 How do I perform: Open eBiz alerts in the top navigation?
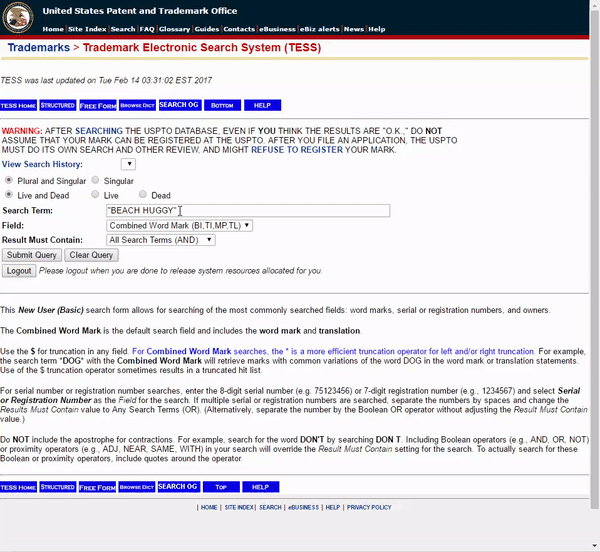pos(320,29)
